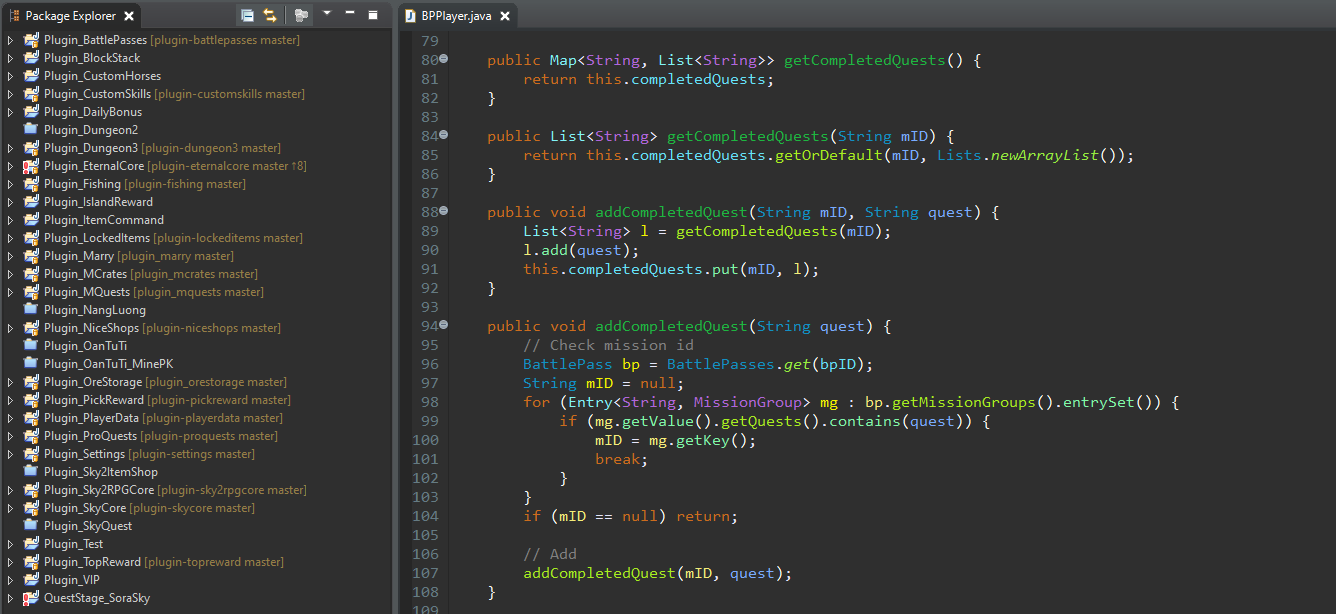1336x614 pixels.
Task: Click the focus on active task icon
Action: (301, 15)
